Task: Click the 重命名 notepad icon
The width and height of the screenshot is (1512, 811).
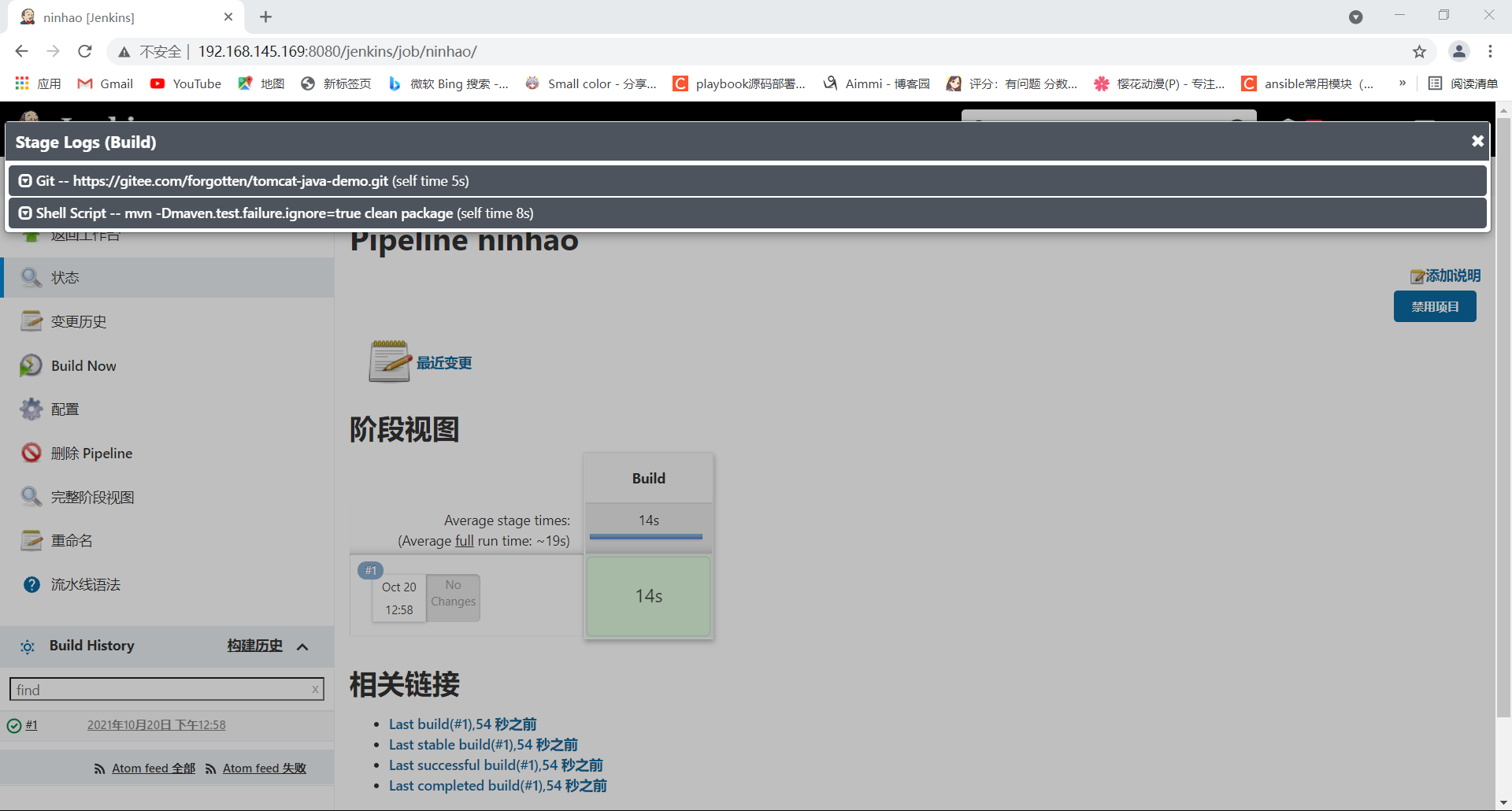Action: 31,541
